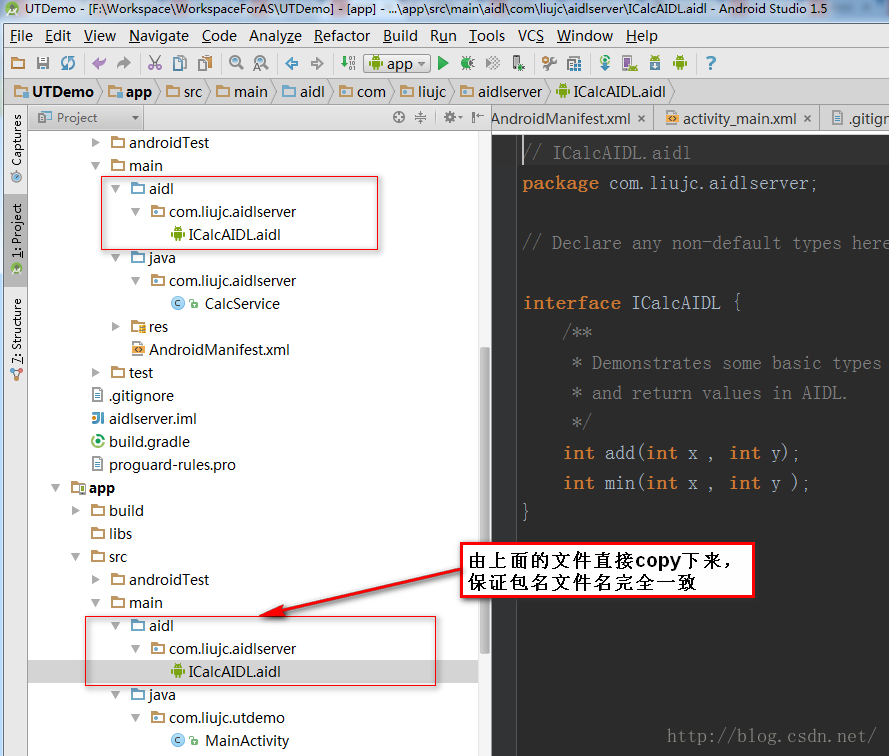Screen dimensions: 889x756
Task: Click the Make Project build icon
Action: click(347, 63)
